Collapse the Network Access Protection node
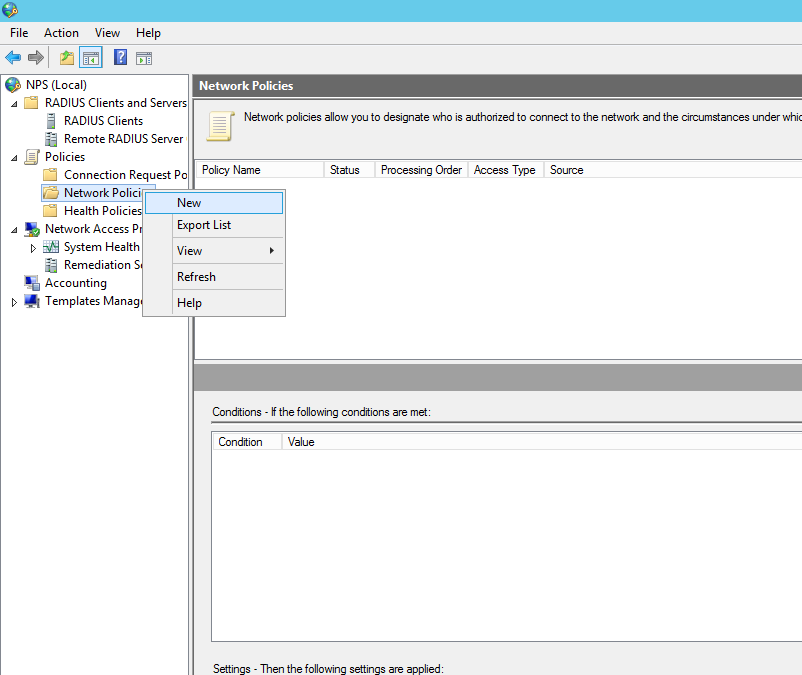Image resolution: width=802 pixels, height=675 pixels. 14,230
